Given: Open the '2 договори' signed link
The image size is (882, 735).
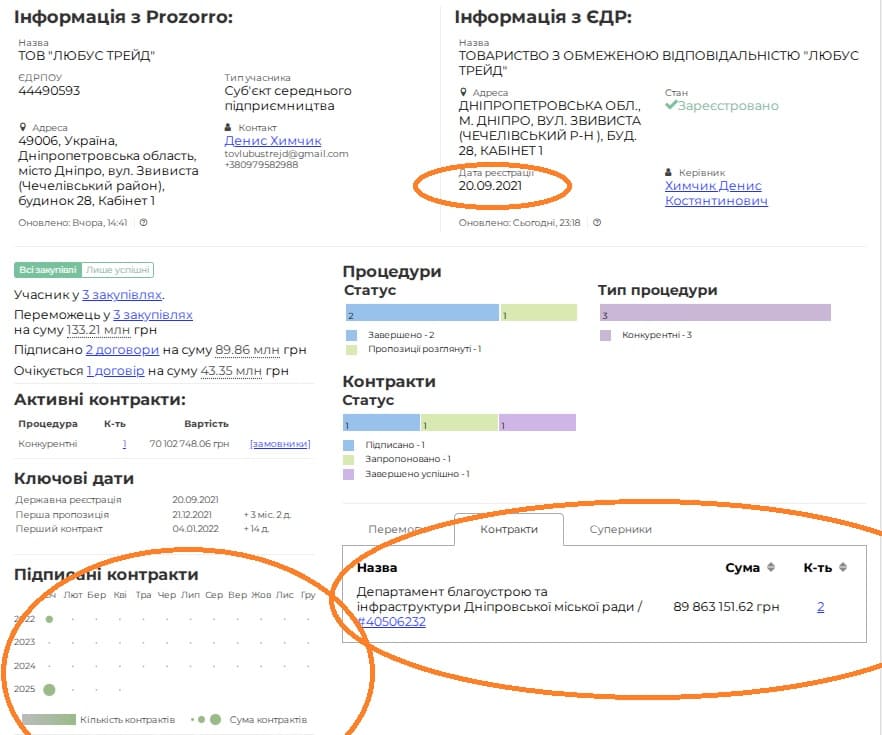Looking at the screenshot, I should coord(122,350).
